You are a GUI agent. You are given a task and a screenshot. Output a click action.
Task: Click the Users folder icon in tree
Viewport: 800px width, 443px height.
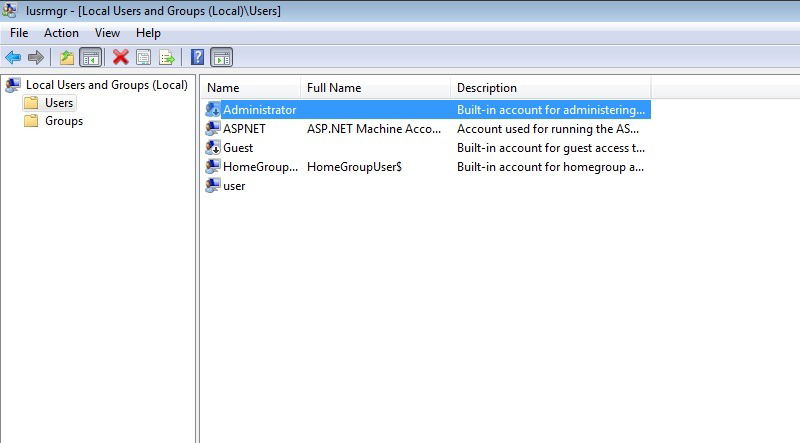pos(31,103)
